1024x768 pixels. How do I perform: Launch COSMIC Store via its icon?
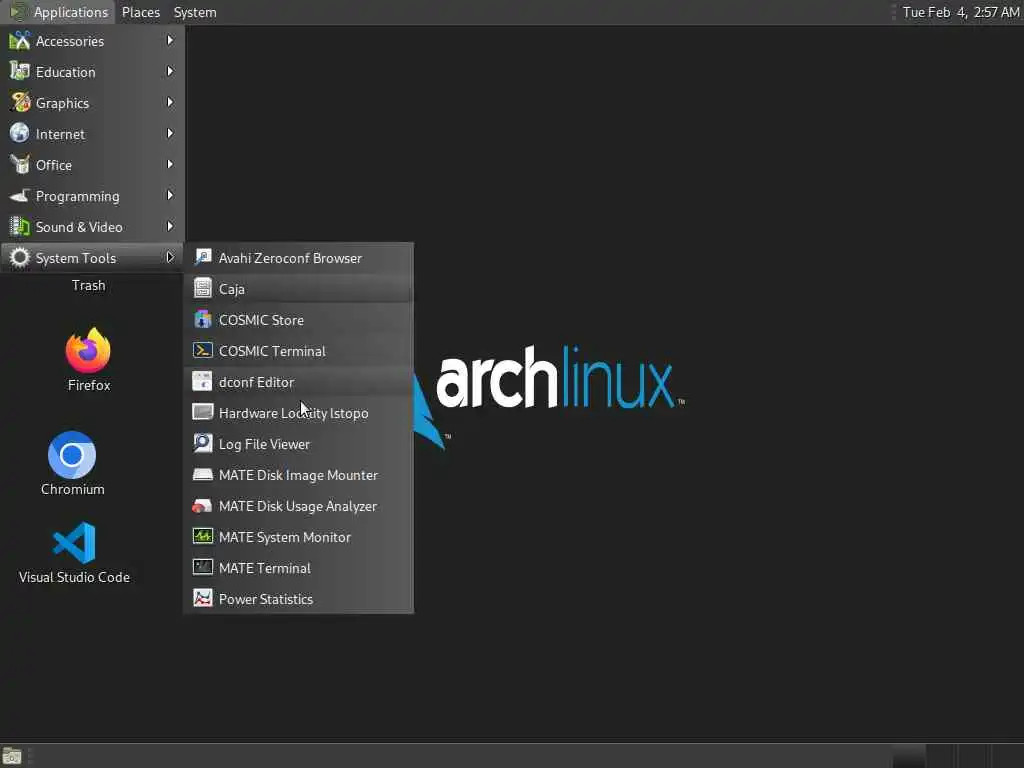[202, 319]
